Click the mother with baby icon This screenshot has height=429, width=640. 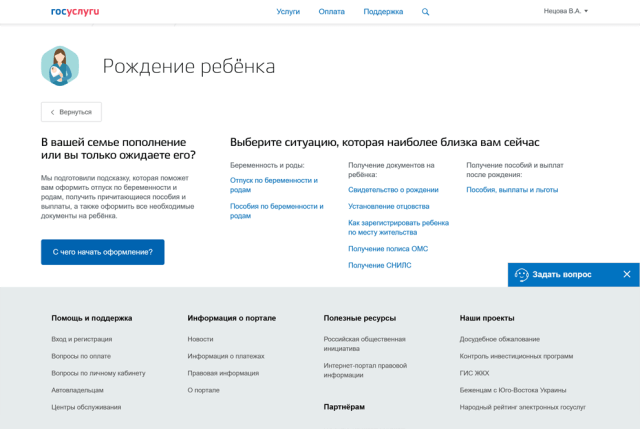(x=60, y=66)
